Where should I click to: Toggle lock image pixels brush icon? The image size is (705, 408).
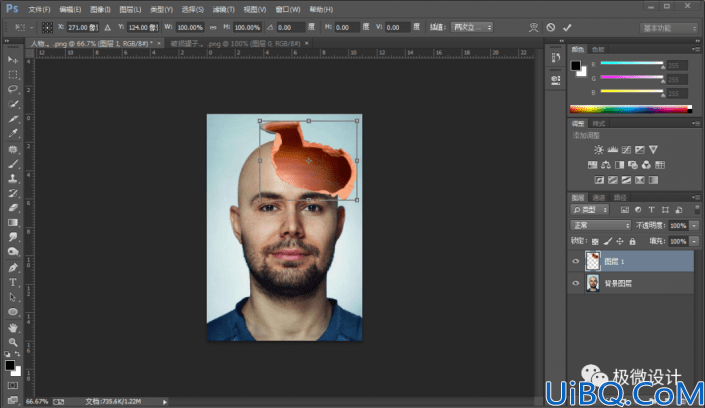pyautogui.click(x=607, y=242)
